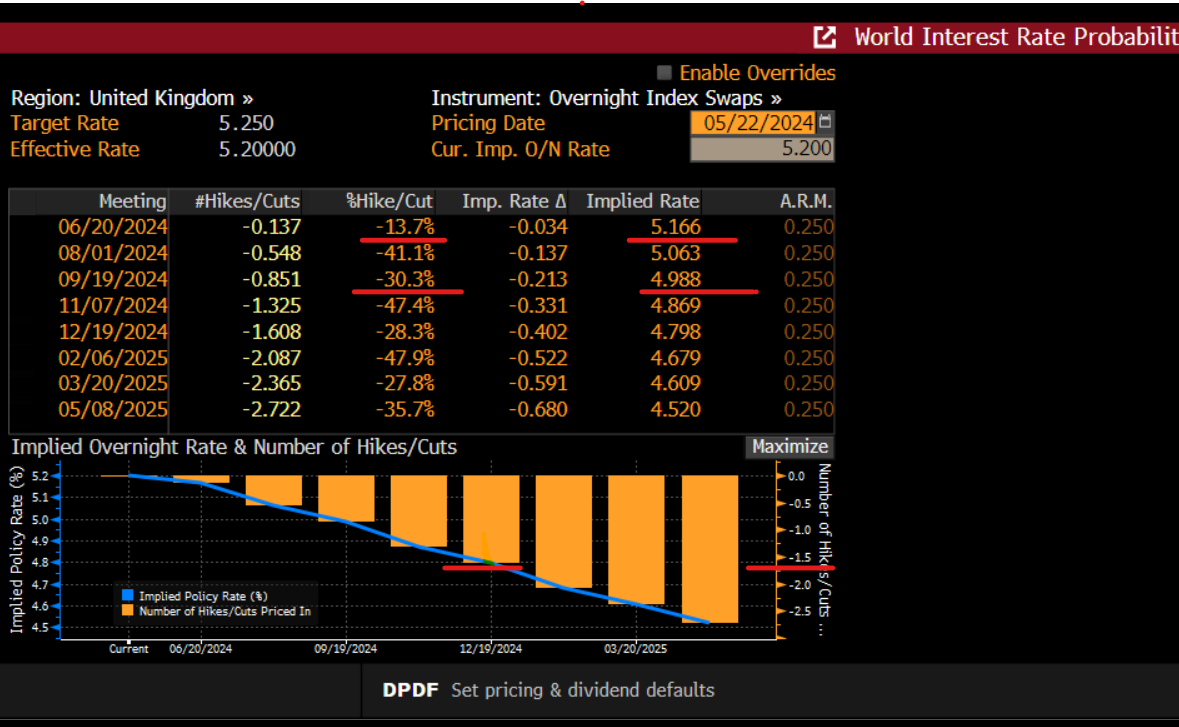Enable the Overrides checkbox
1179x727 pixels.
pyautogui.click(x=663, y=72)
